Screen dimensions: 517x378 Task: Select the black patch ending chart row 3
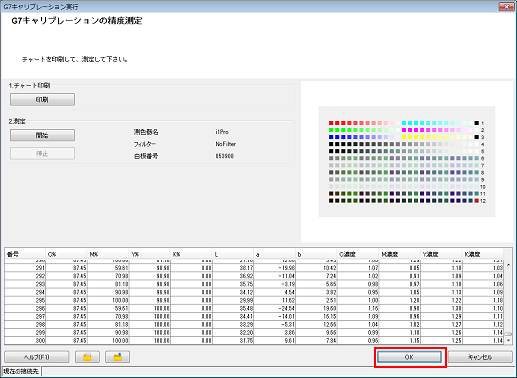(477, 137)
